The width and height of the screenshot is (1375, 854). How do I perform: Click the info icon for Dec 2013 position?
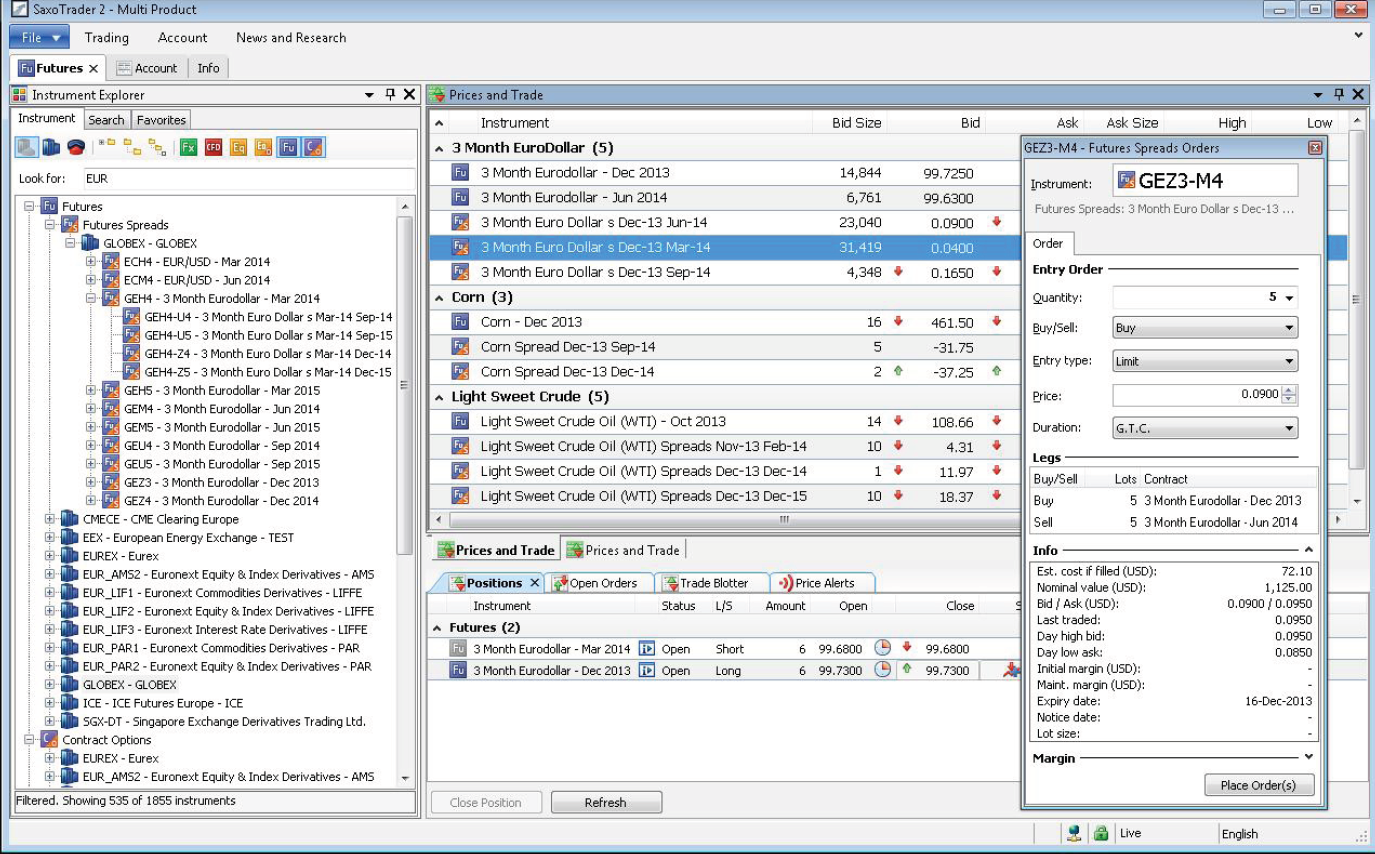pyautogui.click(x=646, y=670)
